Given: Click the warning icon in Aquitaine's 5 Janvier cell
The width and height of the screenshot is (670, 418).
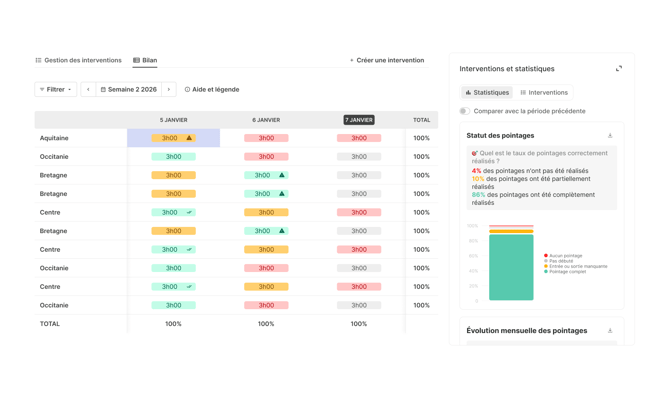Looking at the screenshot, I should click(189, 138).
